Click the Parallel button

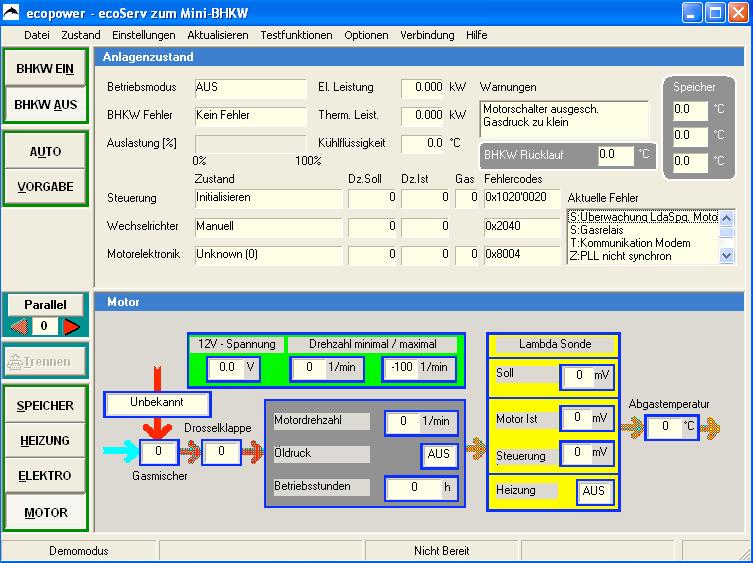[x=45, y=305]
